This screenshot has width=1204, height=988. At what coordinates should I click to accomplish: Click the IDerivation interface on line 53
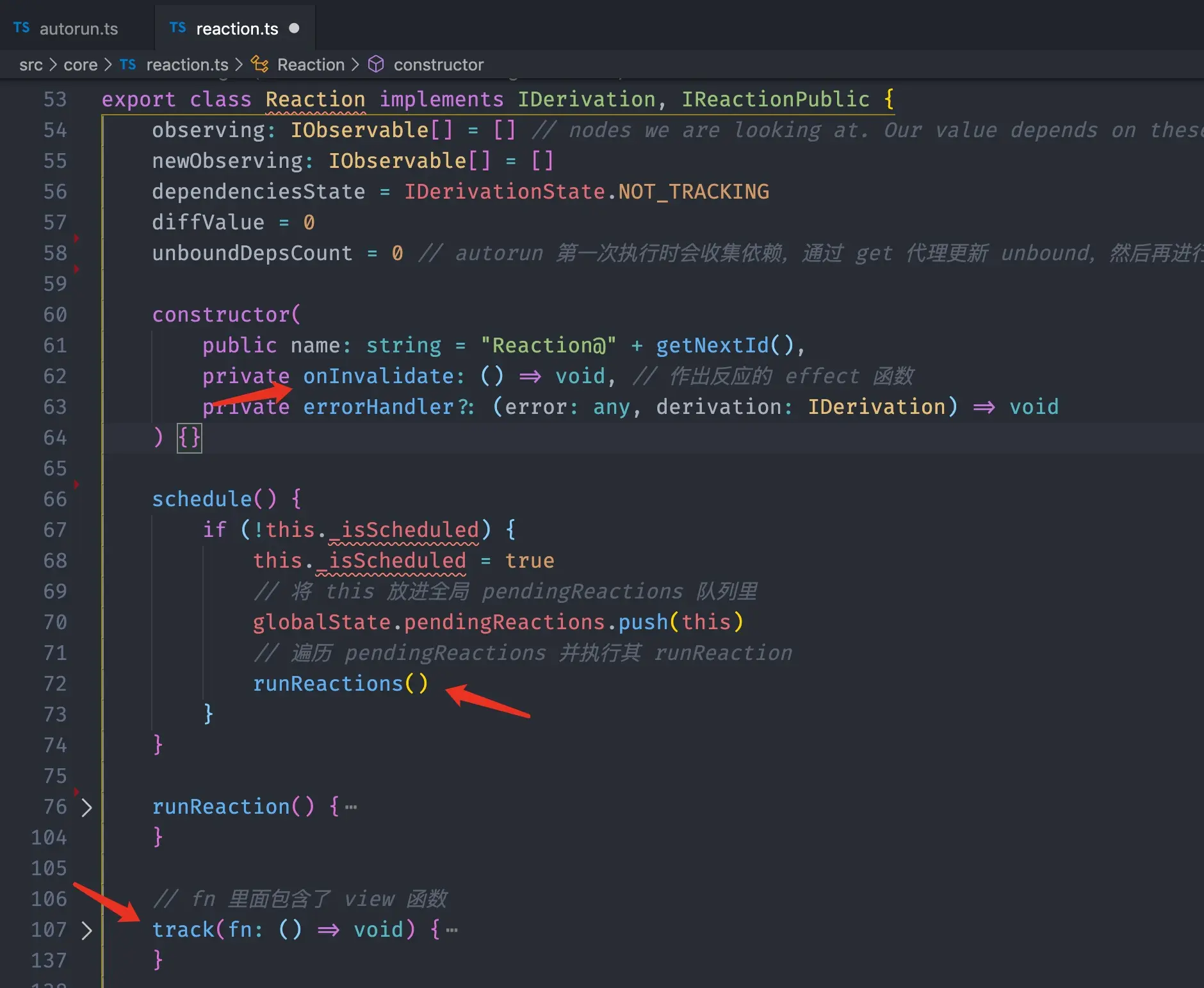[587, 100]
